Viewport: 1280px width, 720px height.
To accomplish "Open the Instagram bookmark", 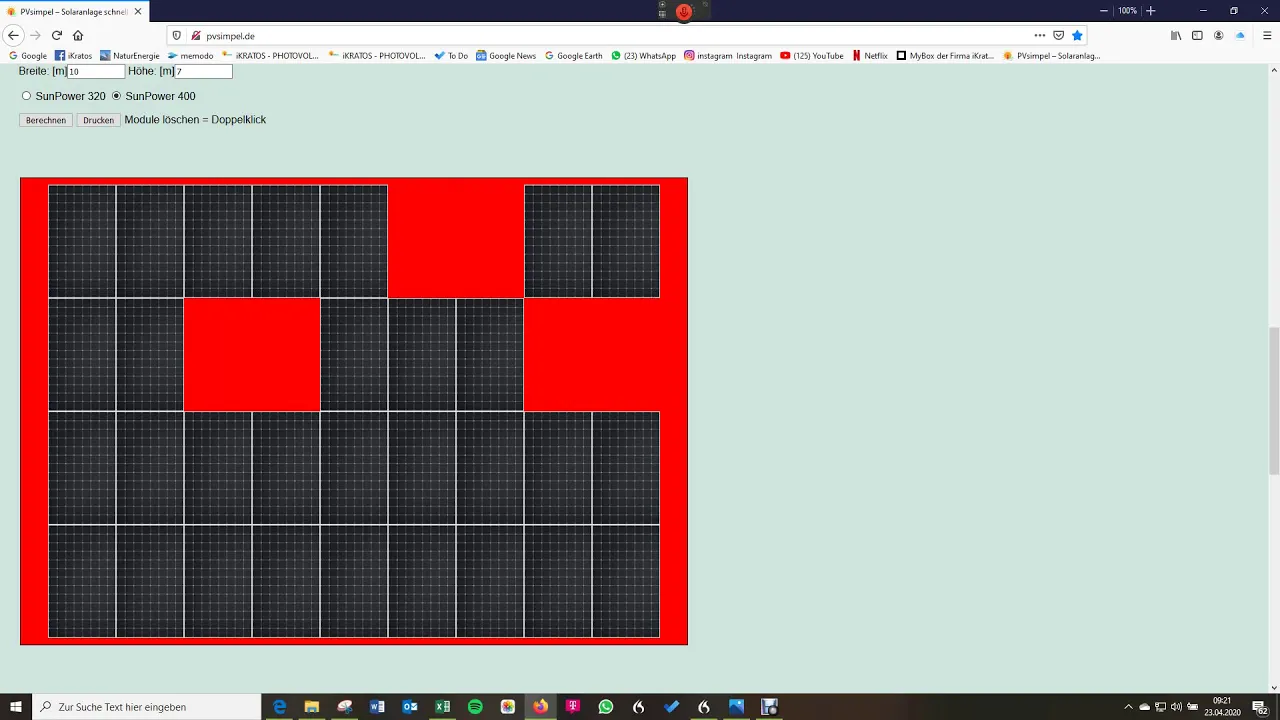I will pyautogui.click(x=728, y=56).
